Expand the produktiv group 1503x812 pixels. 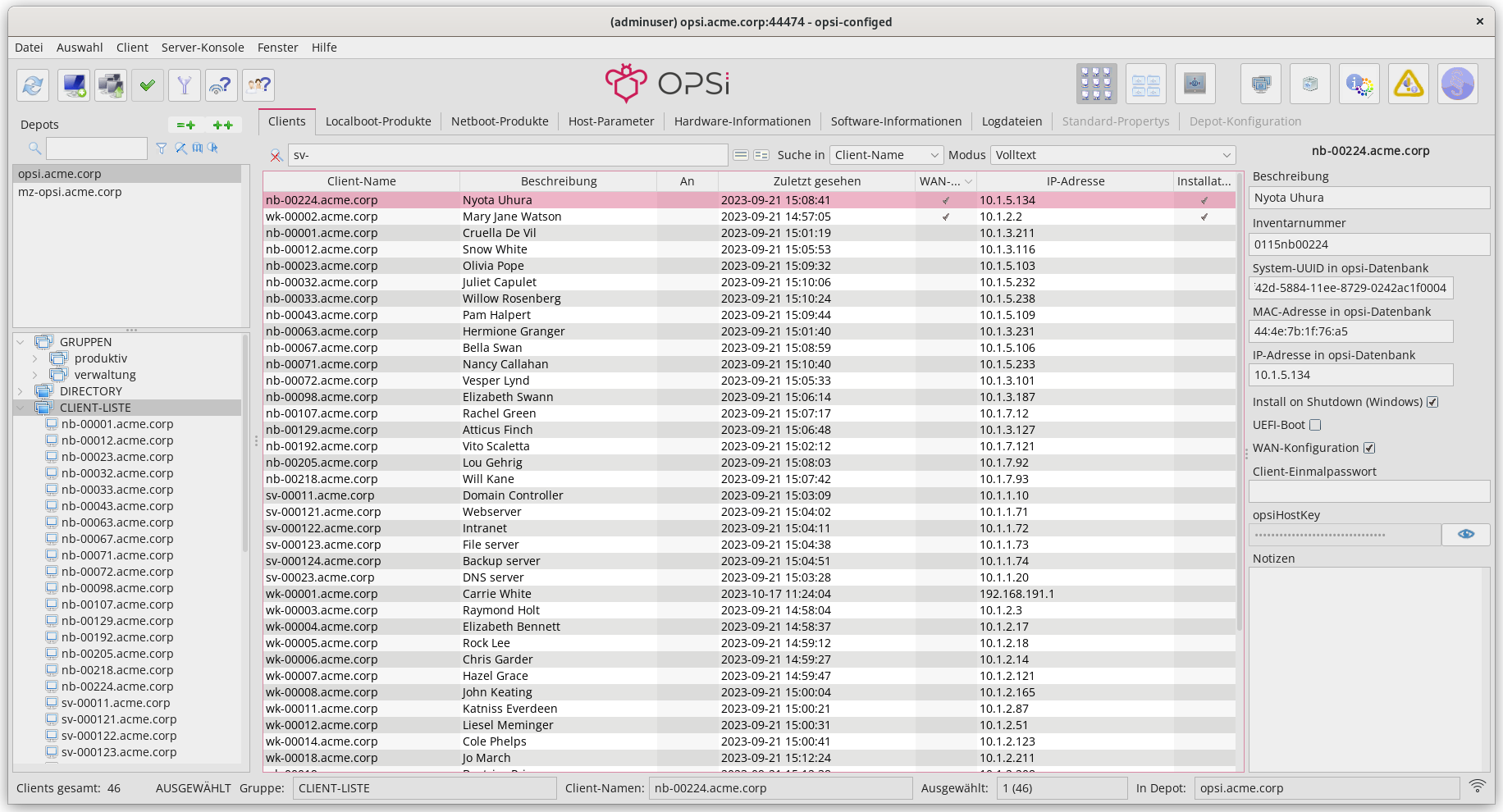[35, 358]
